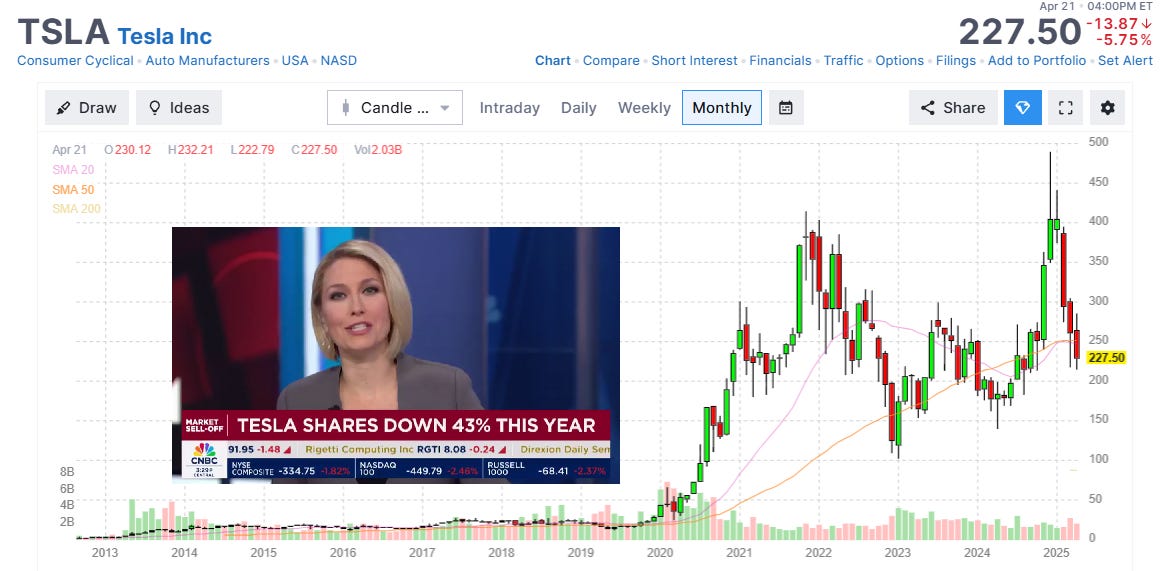
Task: Click the H 232.21 high value
Action: [x=191, y=150]
